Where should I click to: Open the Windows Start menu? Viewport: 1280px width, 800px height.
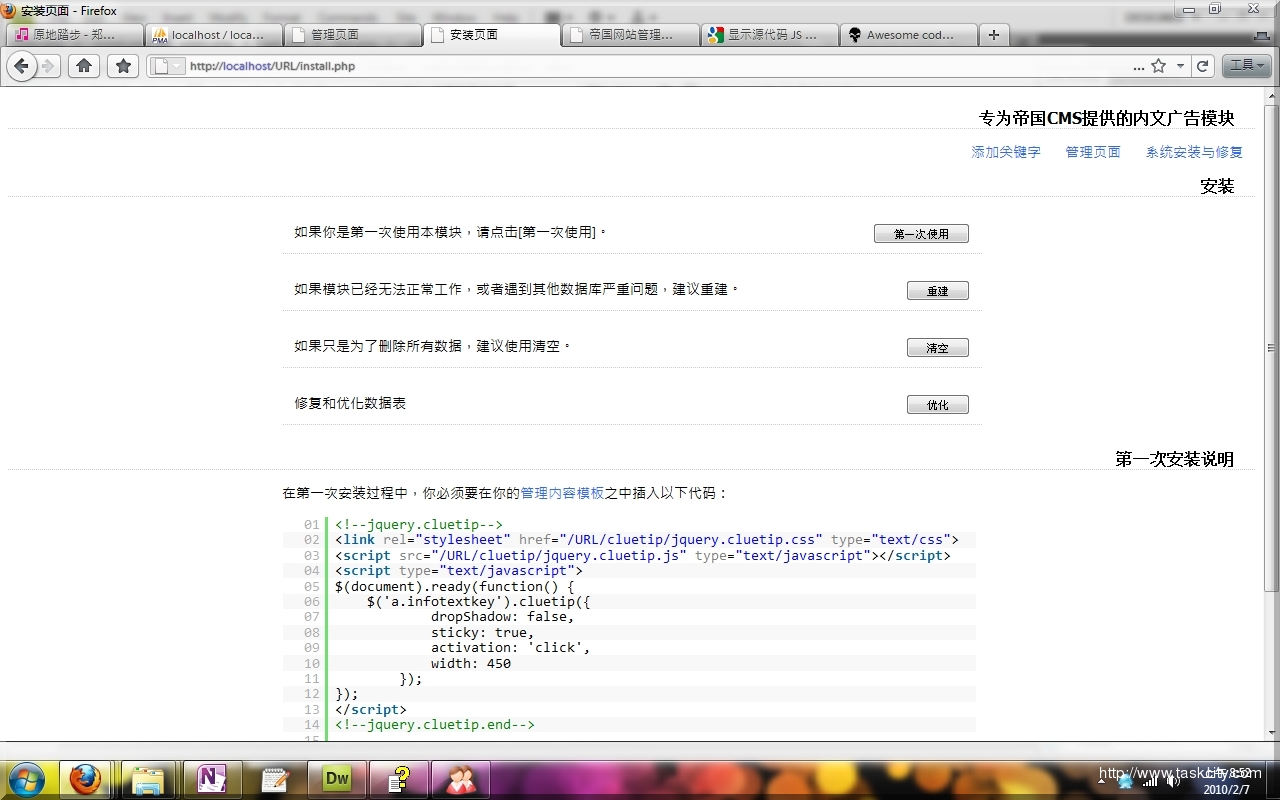click(x=26, y=779)
